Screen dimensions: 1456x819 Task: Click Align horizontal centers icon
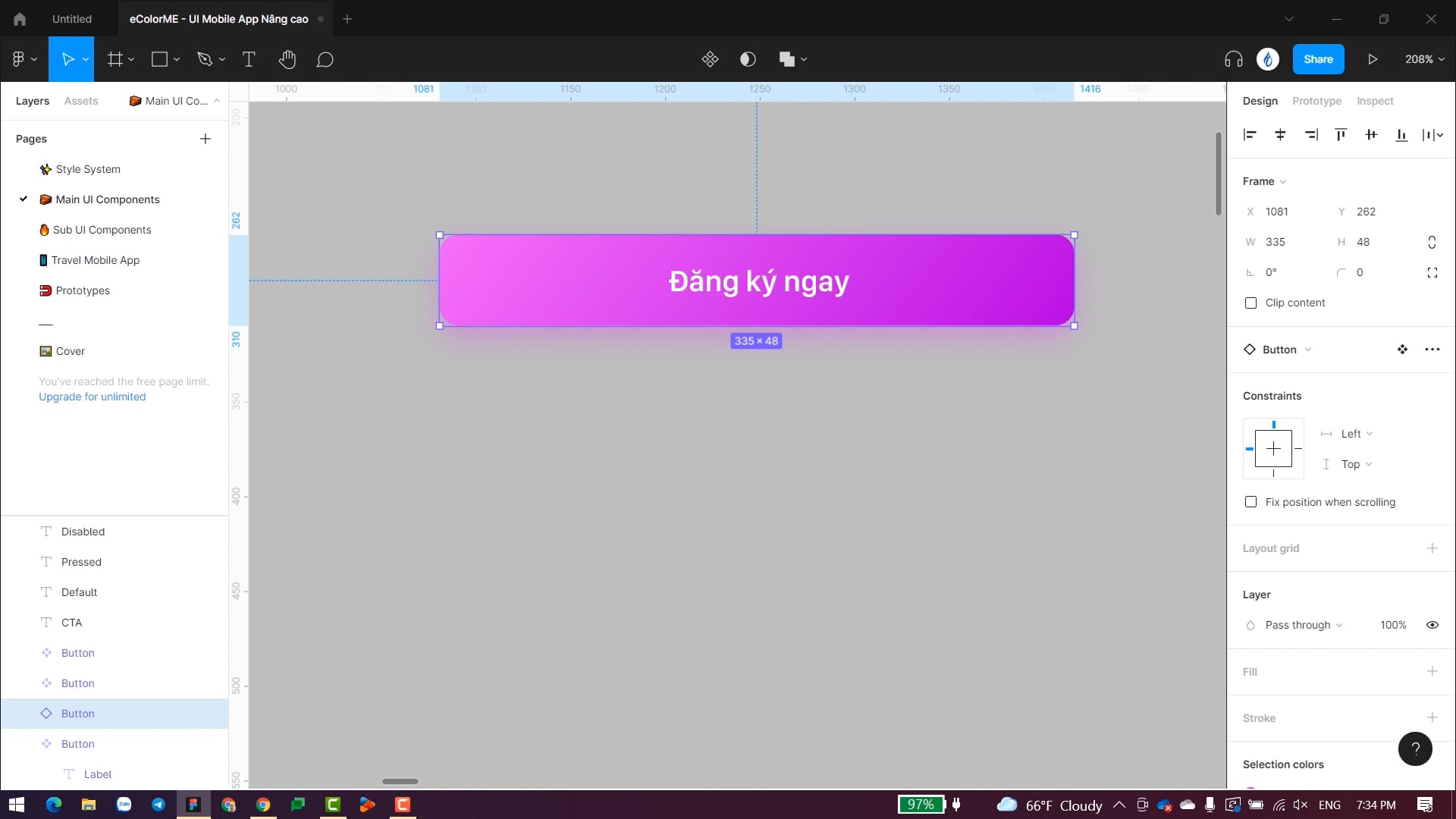tap(1280, 135)
